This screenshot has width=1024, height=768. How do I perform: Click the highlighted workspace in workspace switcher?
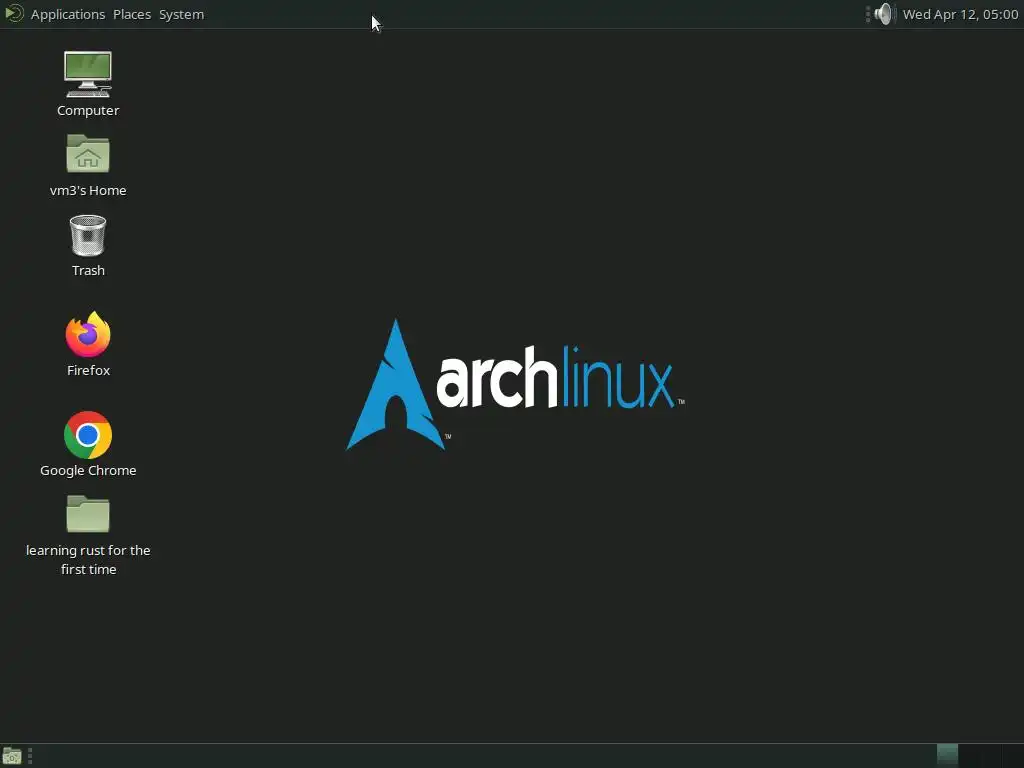[947, 756]
